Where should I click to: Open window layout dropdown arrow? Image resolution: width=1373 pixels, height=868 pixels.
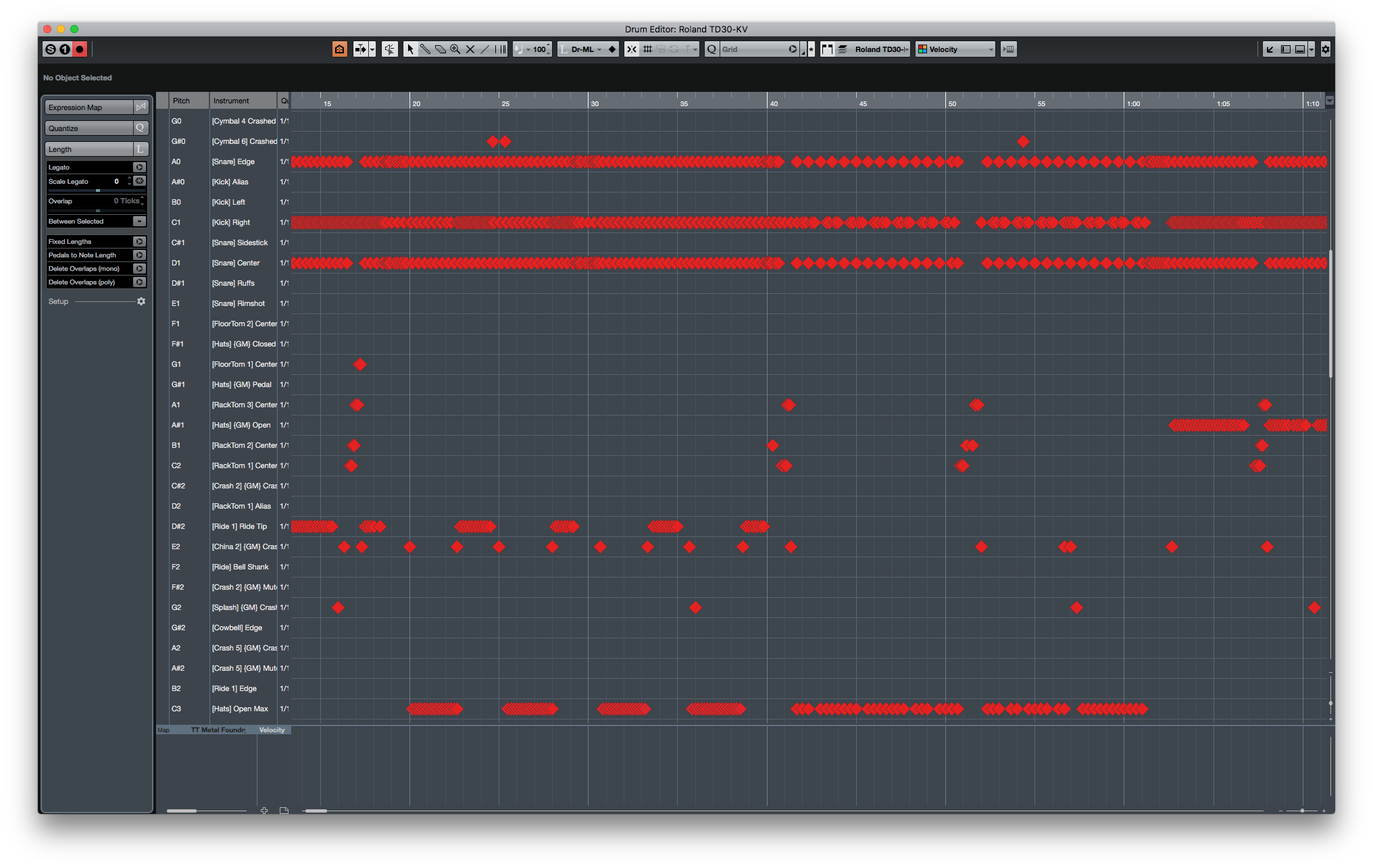tap(1312, 49)
